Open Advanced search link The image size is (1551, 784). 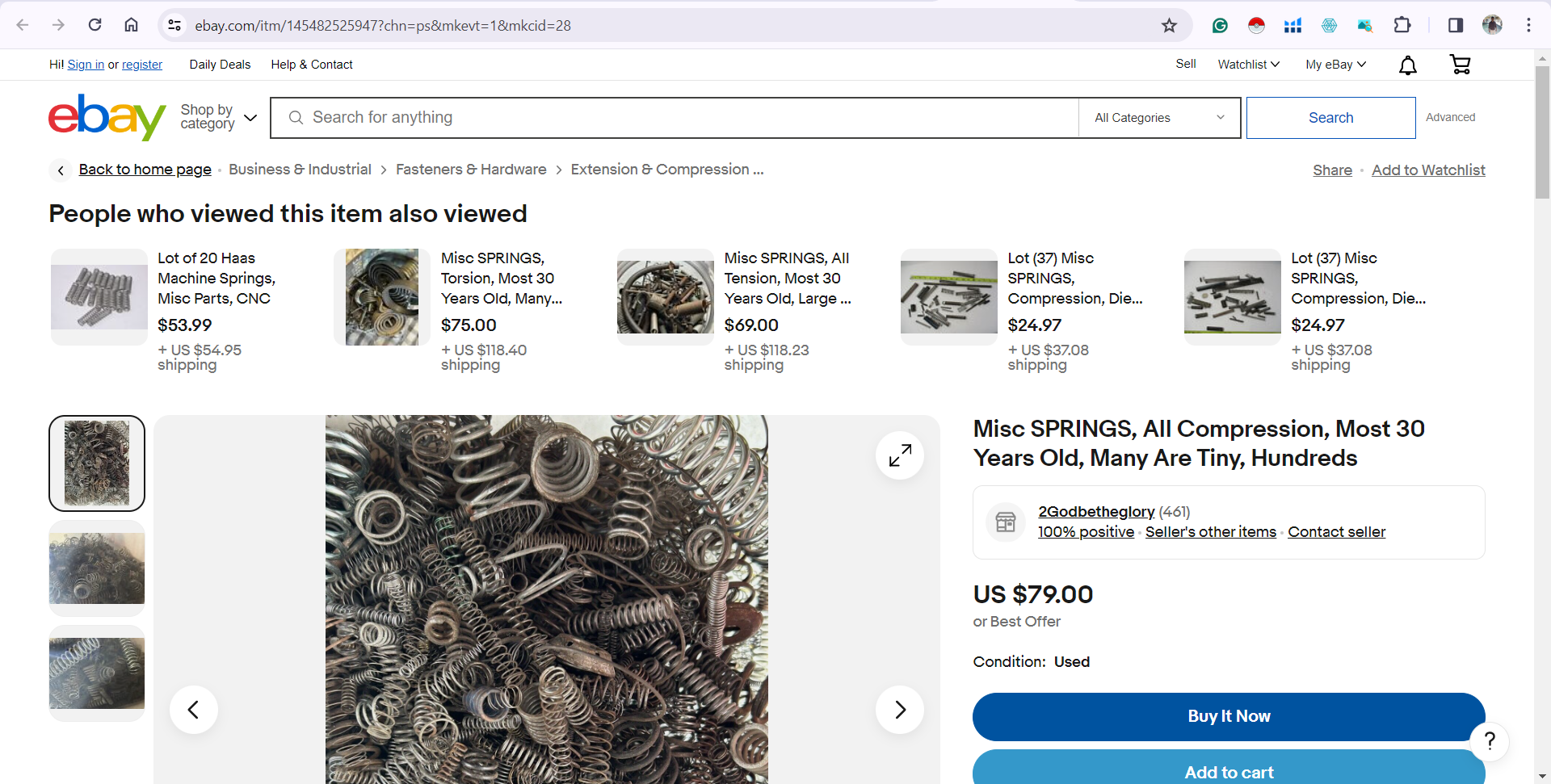click(1450, 117)
